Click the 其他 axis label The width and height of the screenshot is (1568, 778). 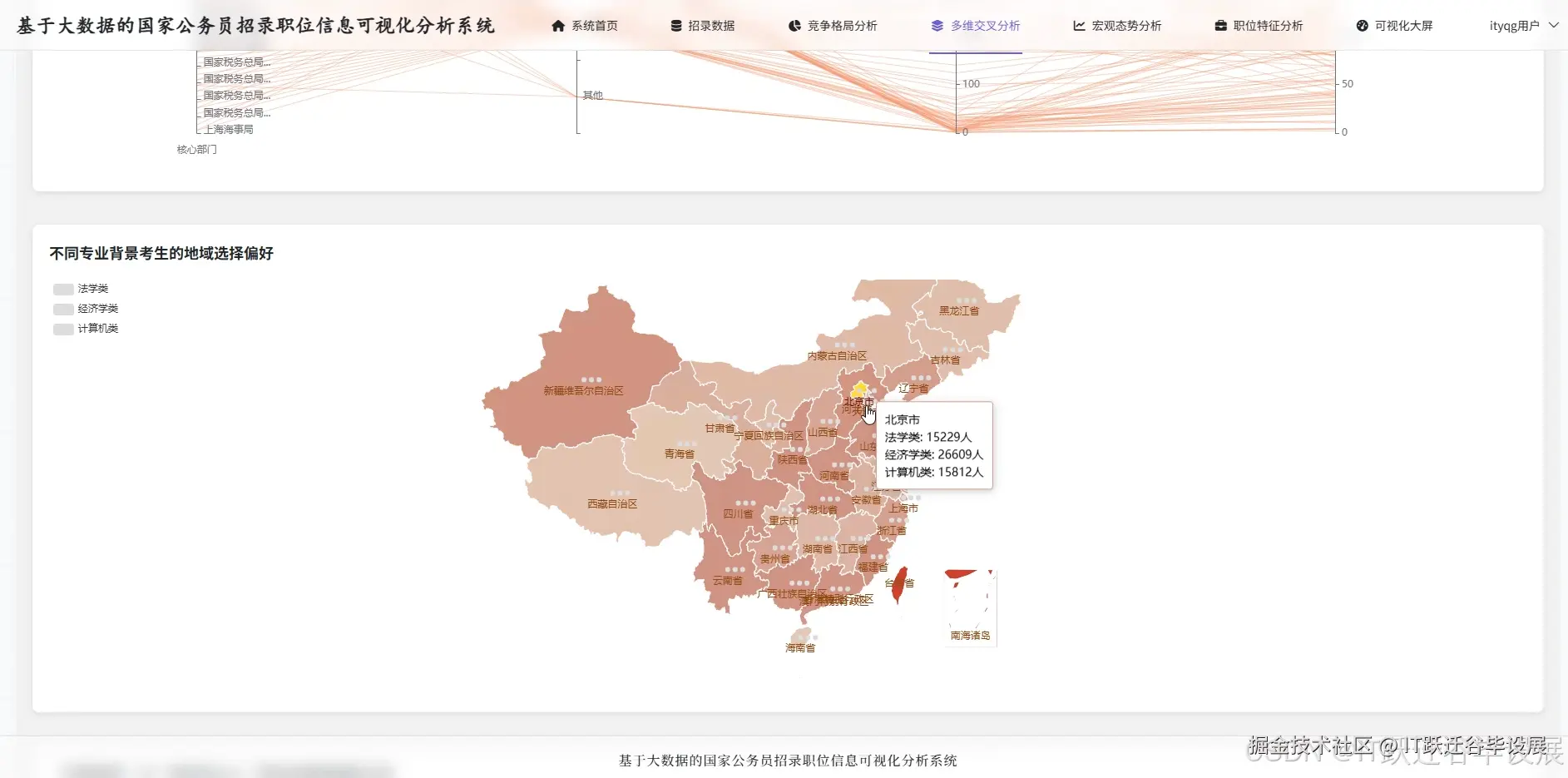(x=592, y=95)
